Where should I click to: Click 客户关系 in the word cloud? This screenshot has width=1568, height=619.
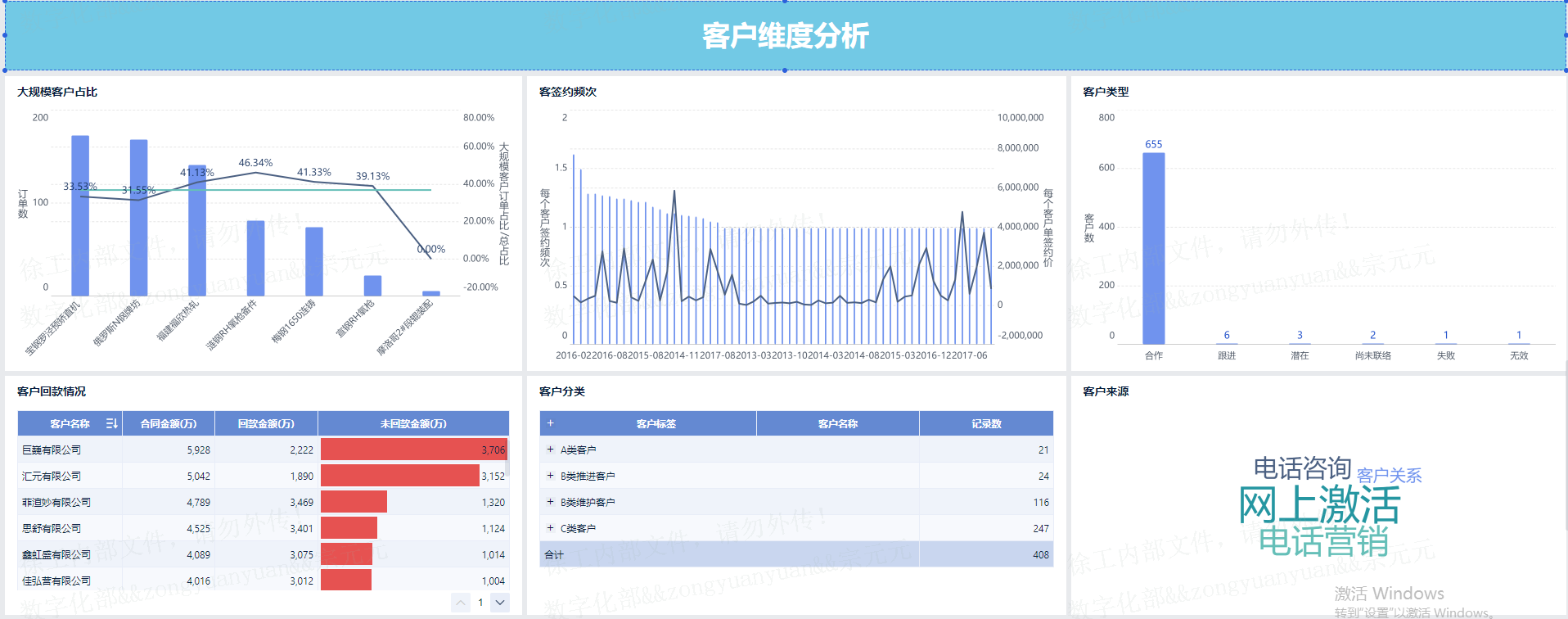(1389, 476)
